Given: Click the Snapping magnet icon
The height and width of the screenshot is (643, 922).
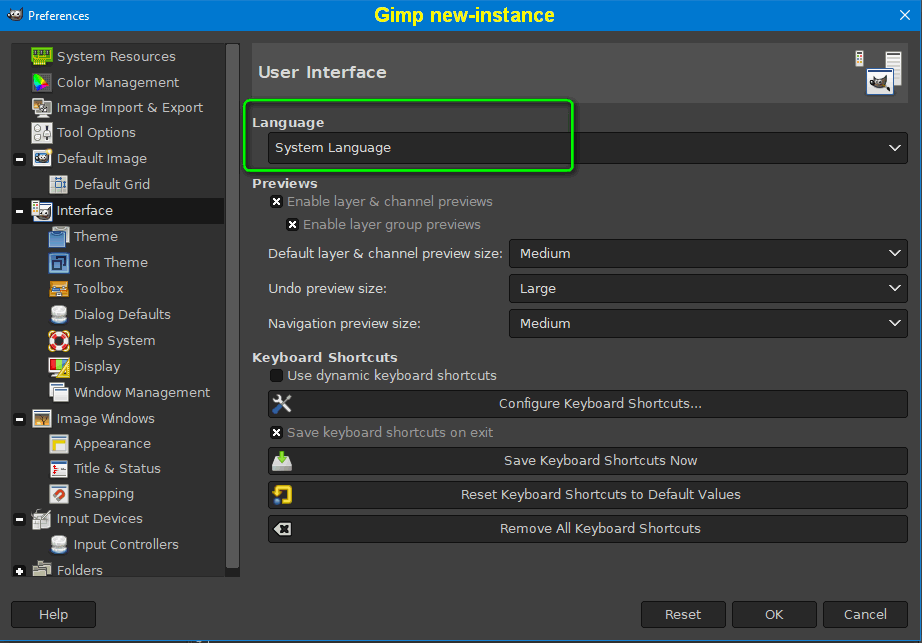Looking at the screenshot, I should coord(59,494).
